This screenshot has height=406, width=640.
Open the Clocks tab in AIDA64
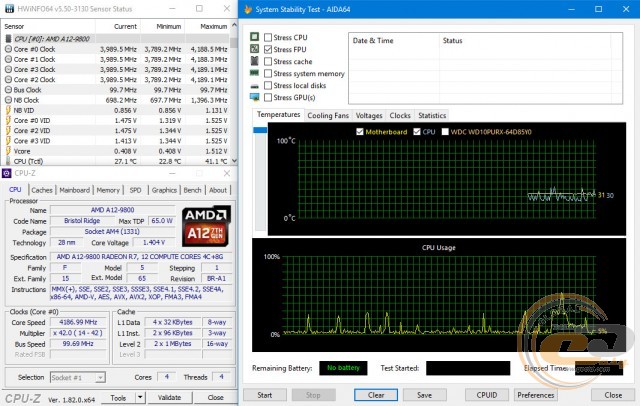click(400, 115)
